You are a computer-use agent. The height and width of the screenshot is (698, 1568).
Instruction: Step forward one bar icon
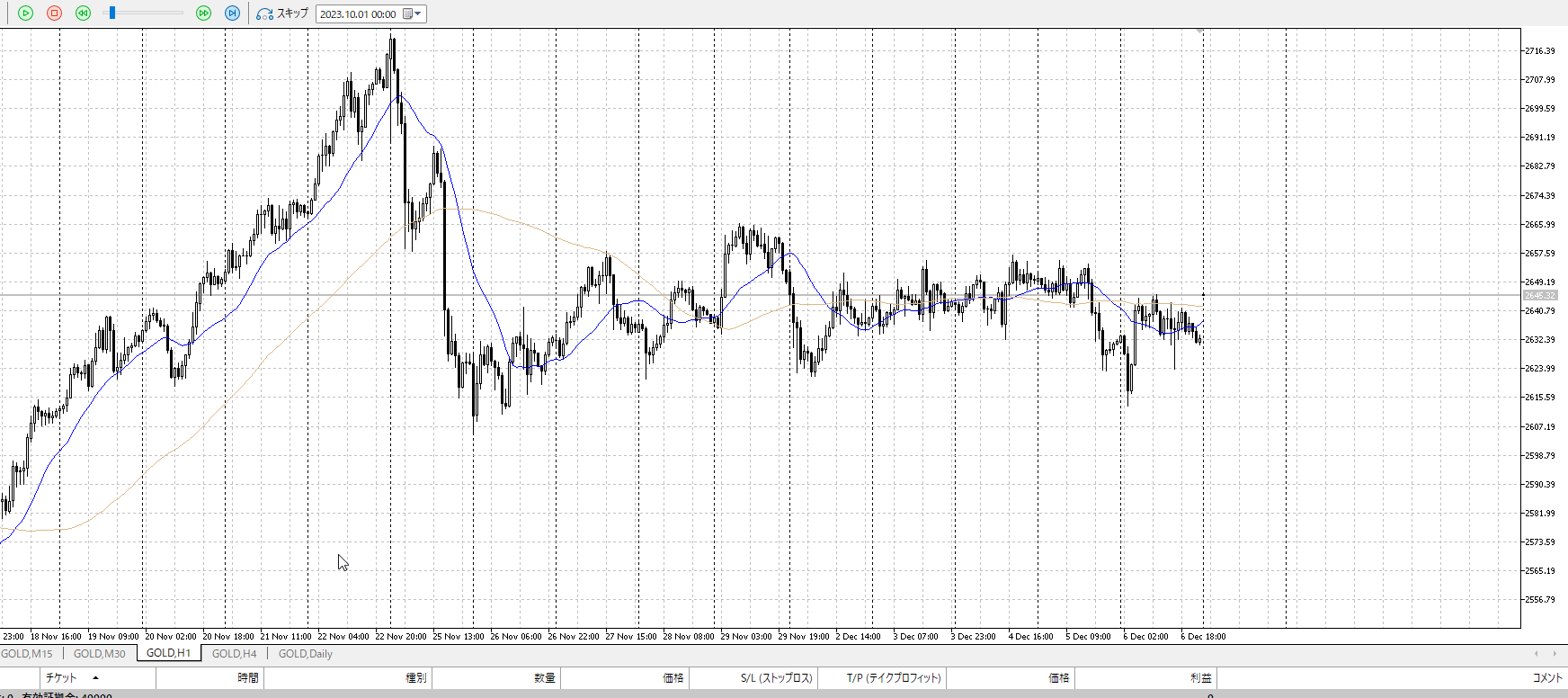pos(232,13)
